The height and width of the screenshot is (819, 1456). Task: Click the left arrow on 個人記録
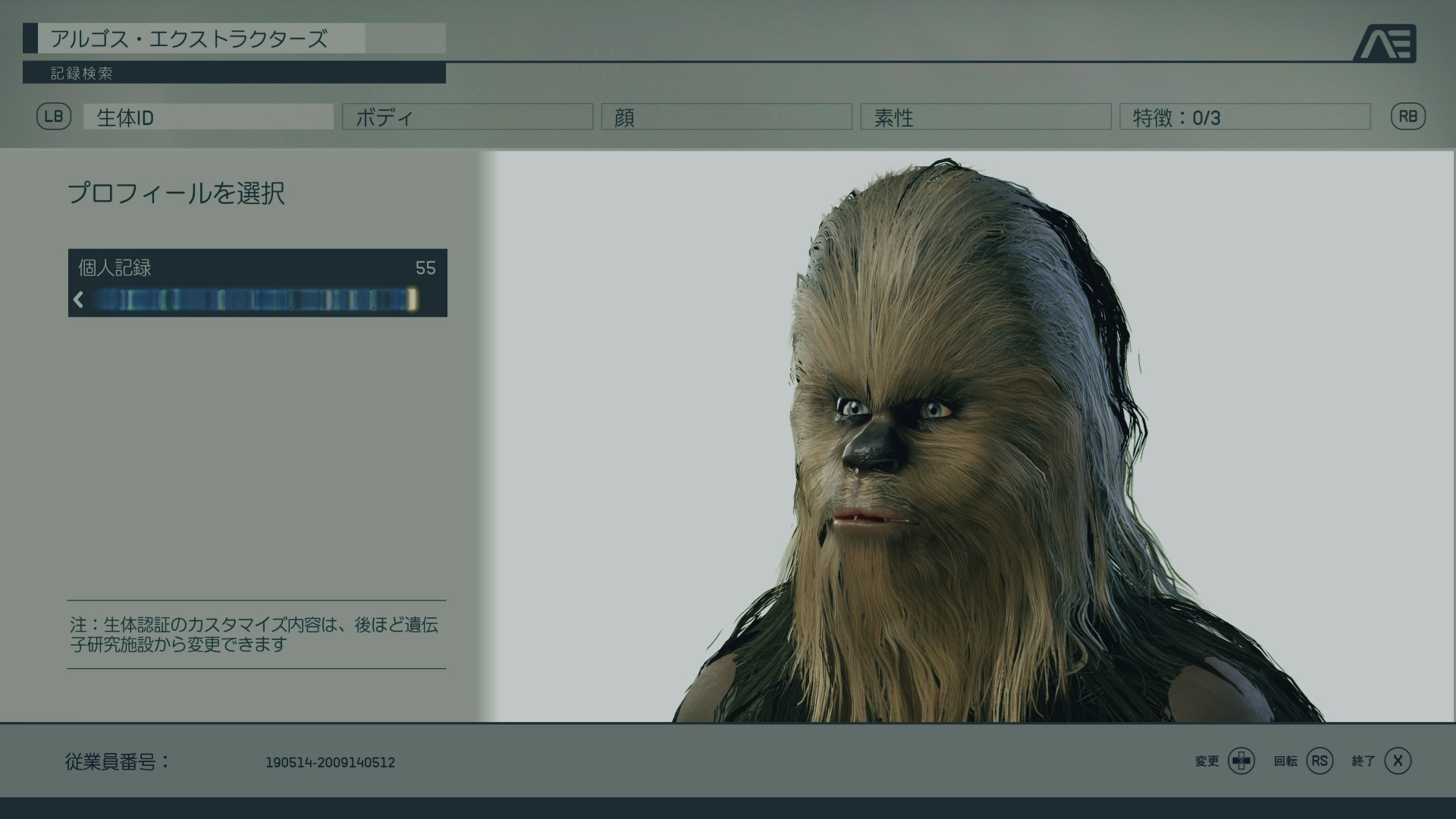(x=78, y=300)
